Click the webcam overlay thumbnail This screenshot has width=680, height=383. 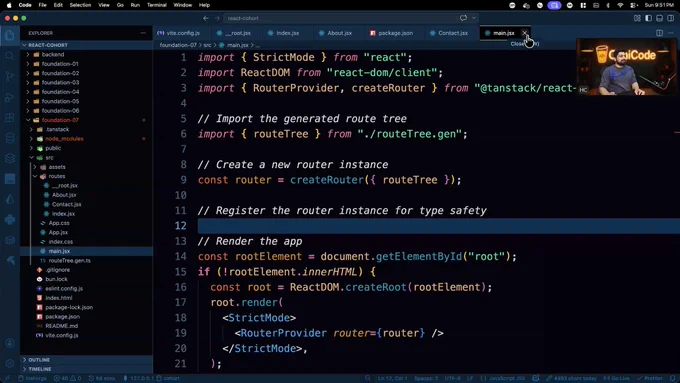coord(626,66)
